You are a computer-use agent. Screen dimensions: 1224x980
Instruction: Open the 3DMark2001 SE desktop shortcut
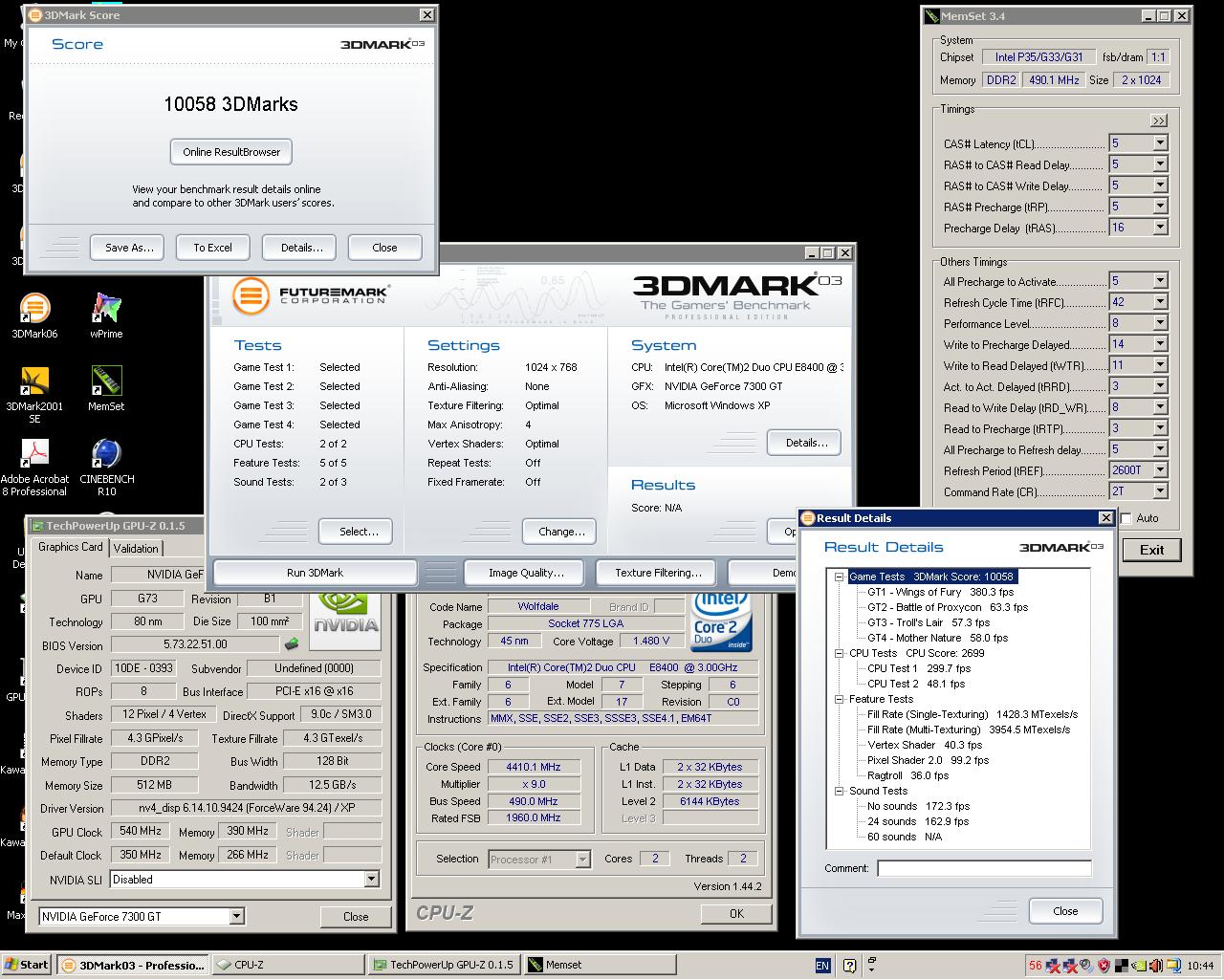[x=34, y=395]
